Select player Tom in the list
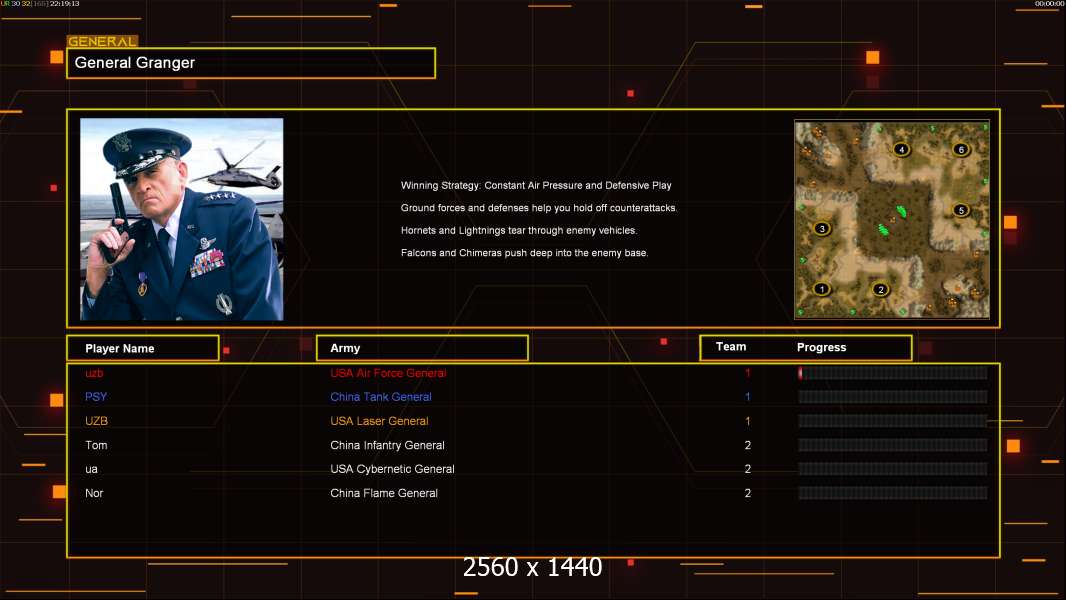Screen dimensions: 1066x600 pyautogui.click(x=96, y=445)
